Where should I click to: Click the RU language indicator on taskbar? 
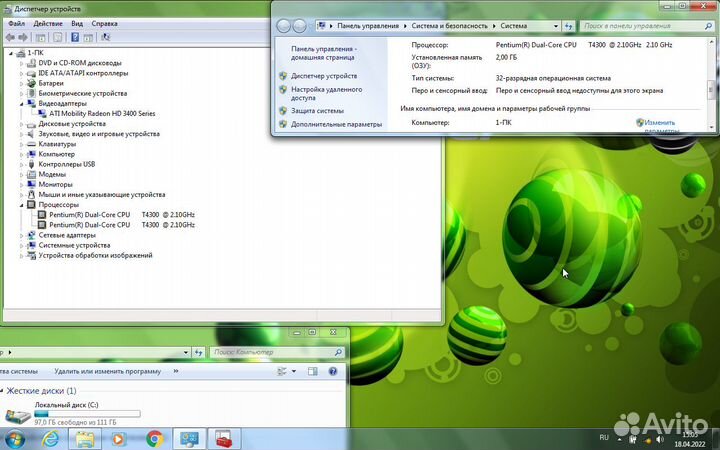tap(604, 438)
